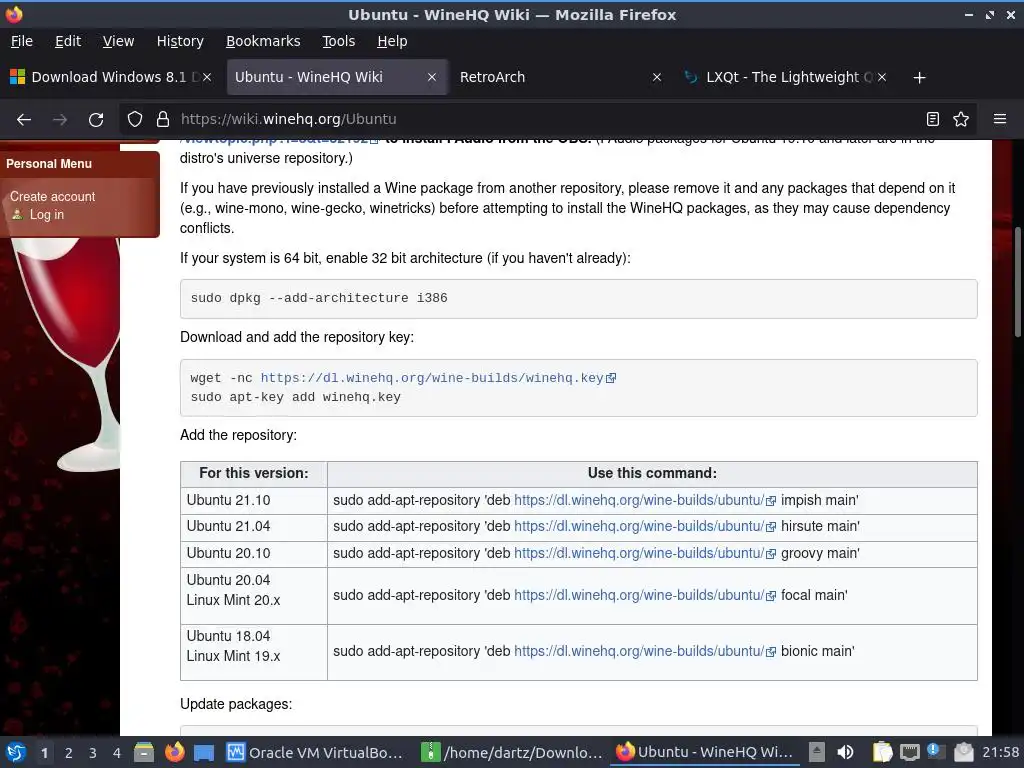Open the File menu
Viewport: 1024px width, 768px height.
[22, 41]
